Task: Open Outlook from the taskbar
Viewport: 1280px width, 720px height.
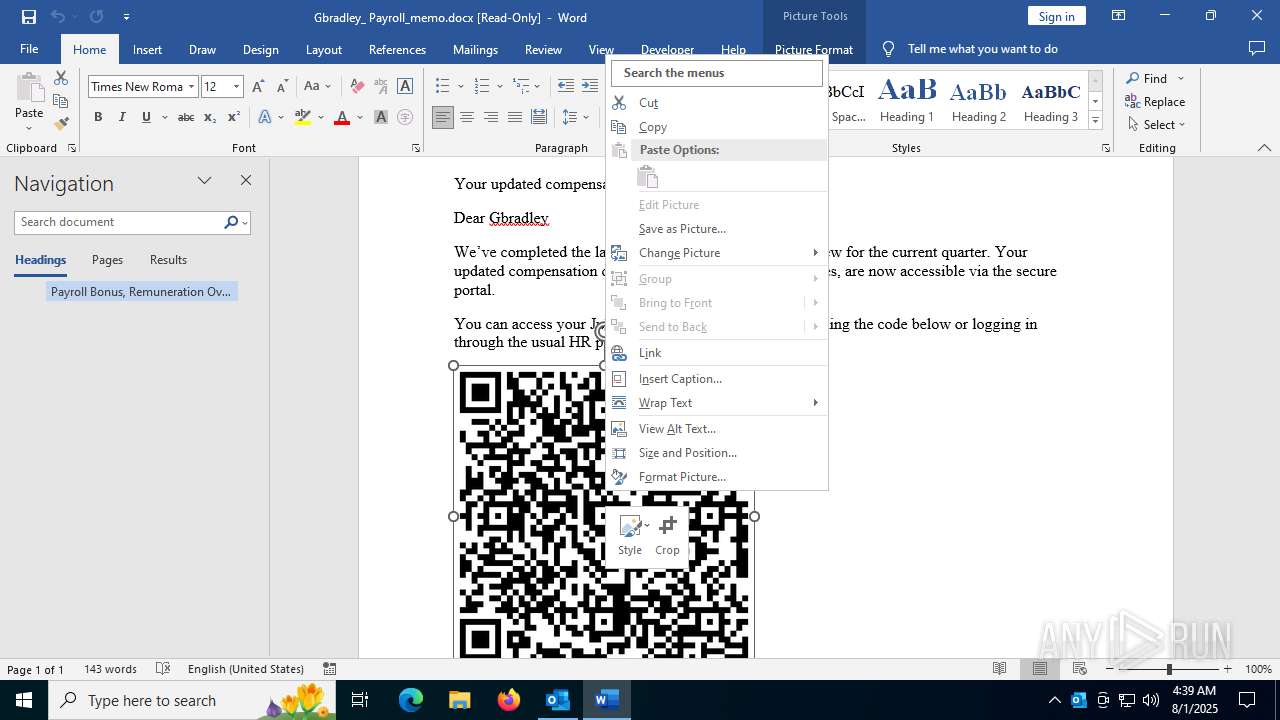Action: tap(557, 700)
